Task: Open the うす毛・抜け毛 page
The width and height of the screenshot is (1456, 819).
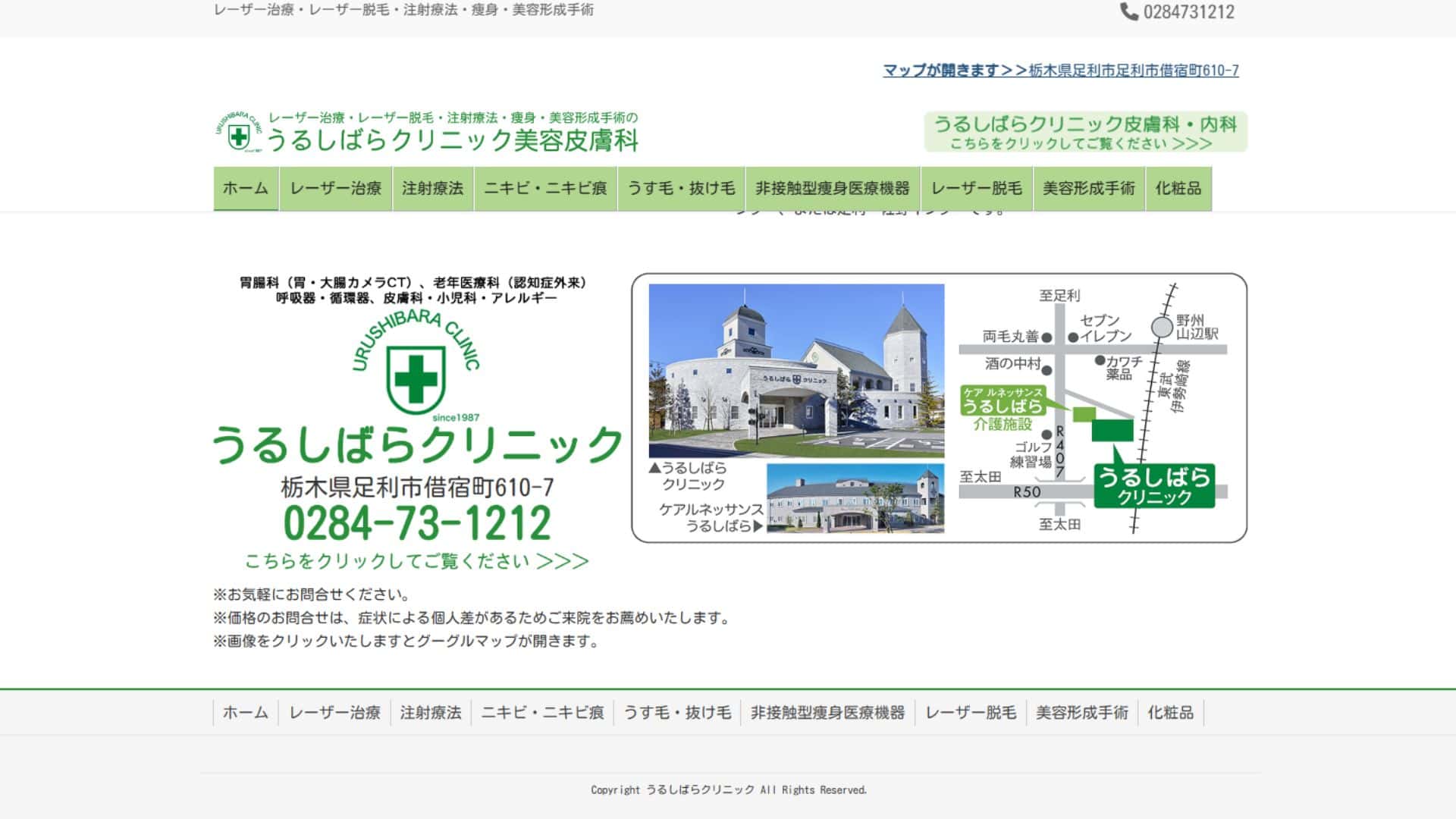Action: [x=680, y=189]
